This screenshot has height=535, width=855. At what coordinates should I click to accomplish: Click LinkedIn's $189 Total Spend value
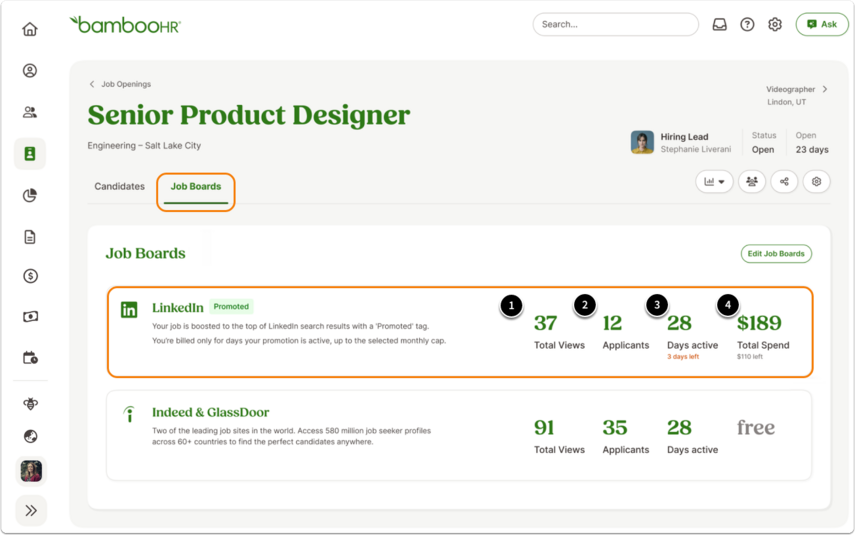point(759,323)
